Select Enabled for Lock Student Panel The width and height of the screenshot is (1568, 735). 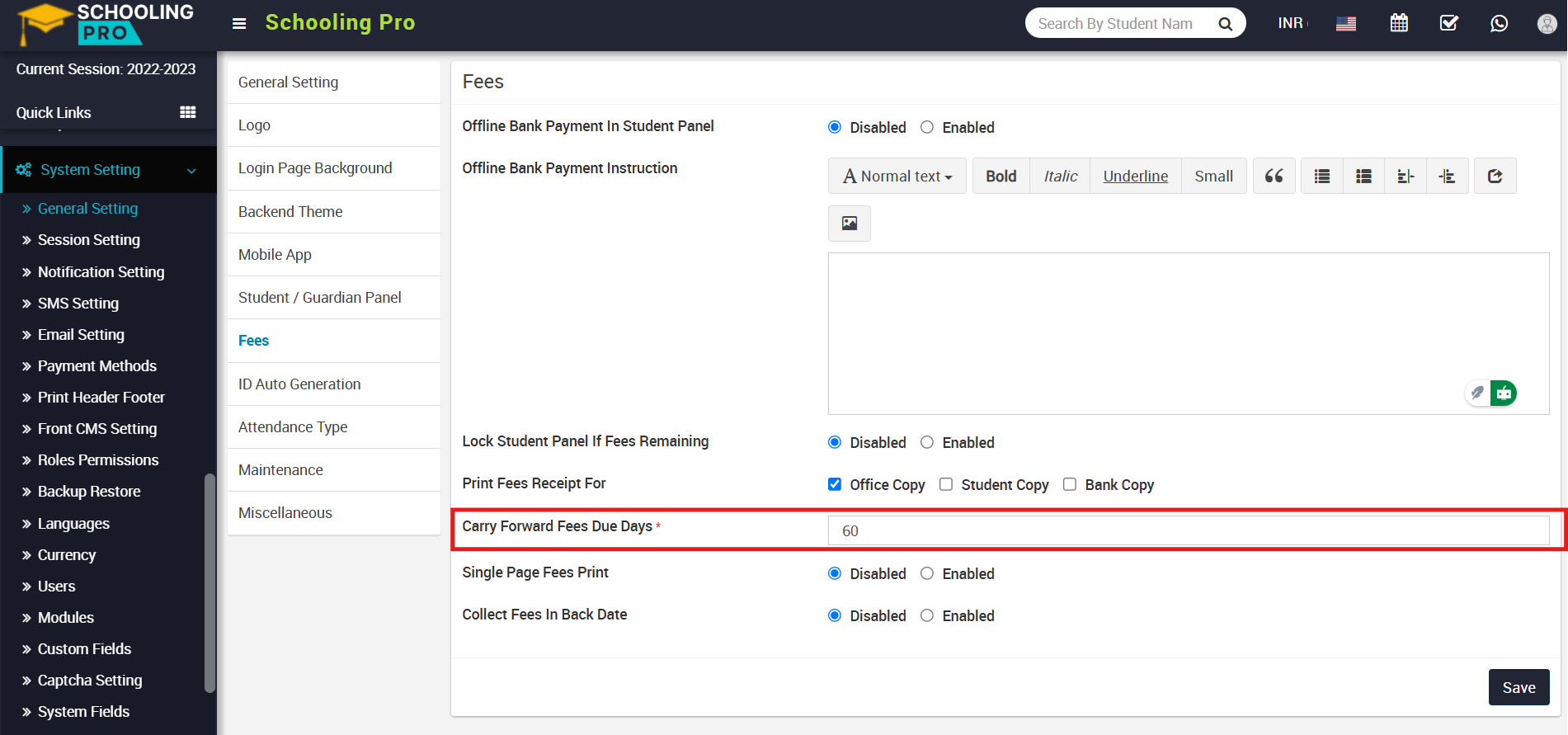click(927, 442)
